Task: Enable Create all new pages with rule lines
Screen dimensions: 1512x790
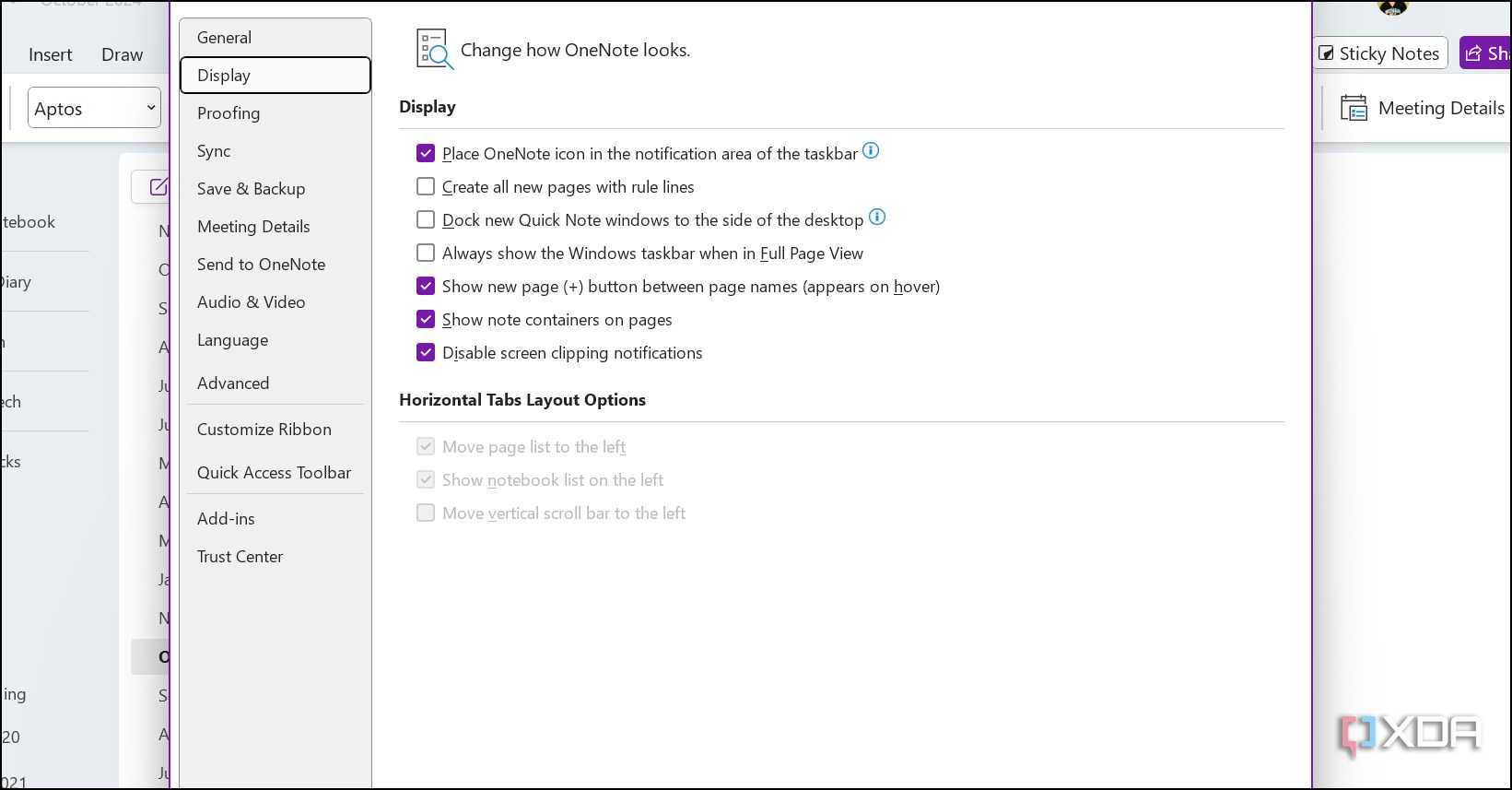Action: tap(426, 186)
